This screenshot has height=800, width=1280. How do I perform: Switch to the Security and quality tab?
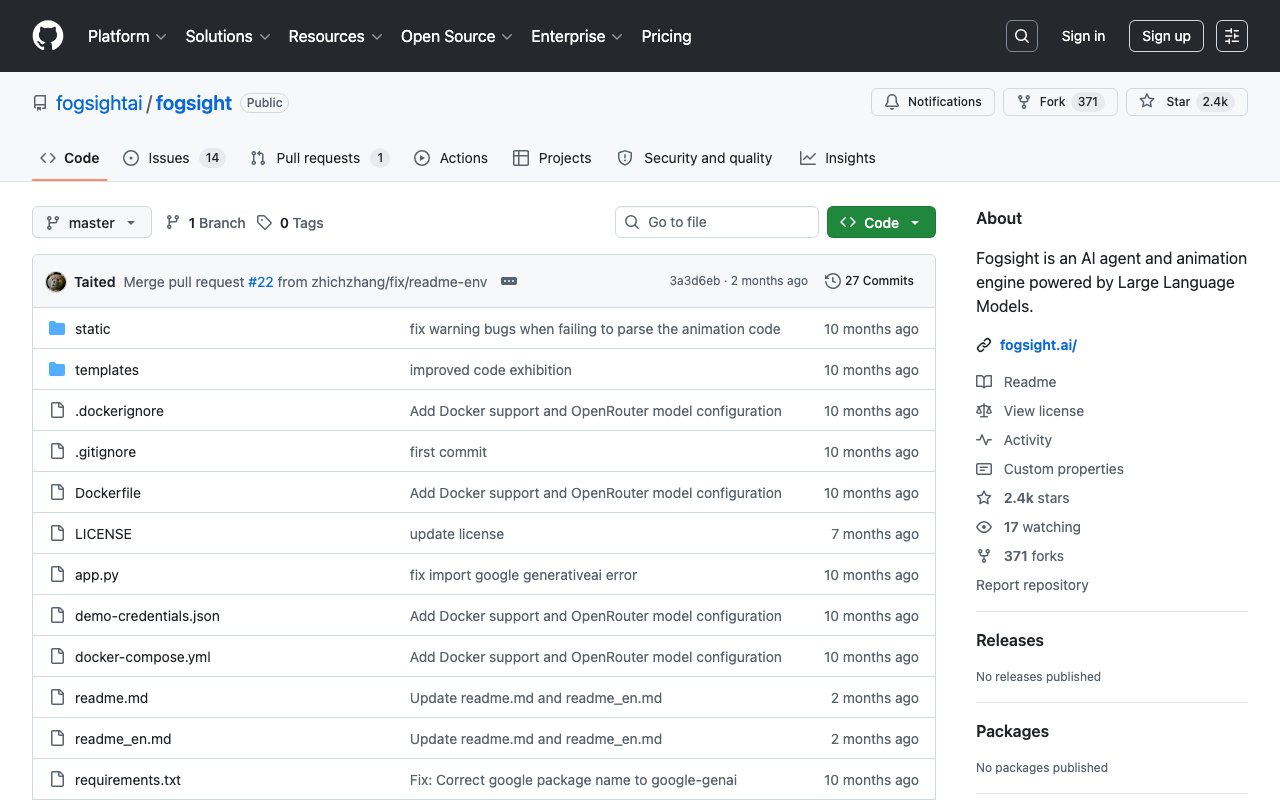tap(695, 158)
